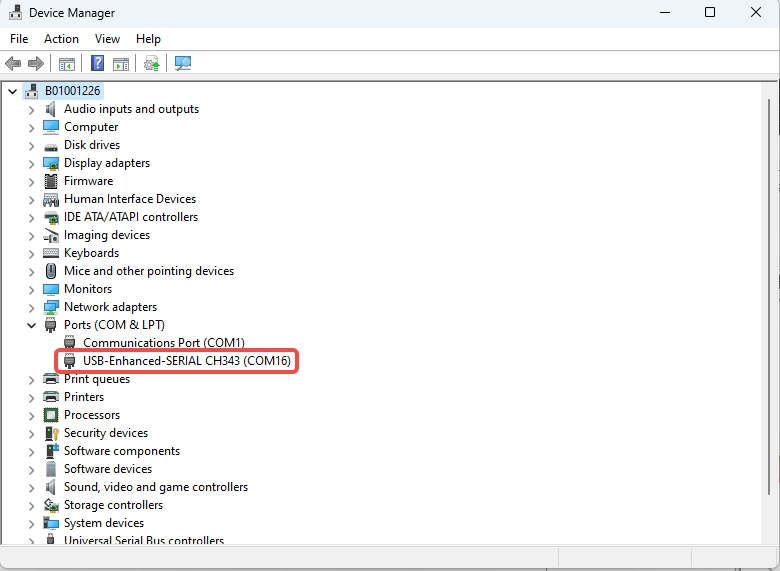Open the View menu
The image size is (780, 571).
pyautogui.click(x=107, y=39)
